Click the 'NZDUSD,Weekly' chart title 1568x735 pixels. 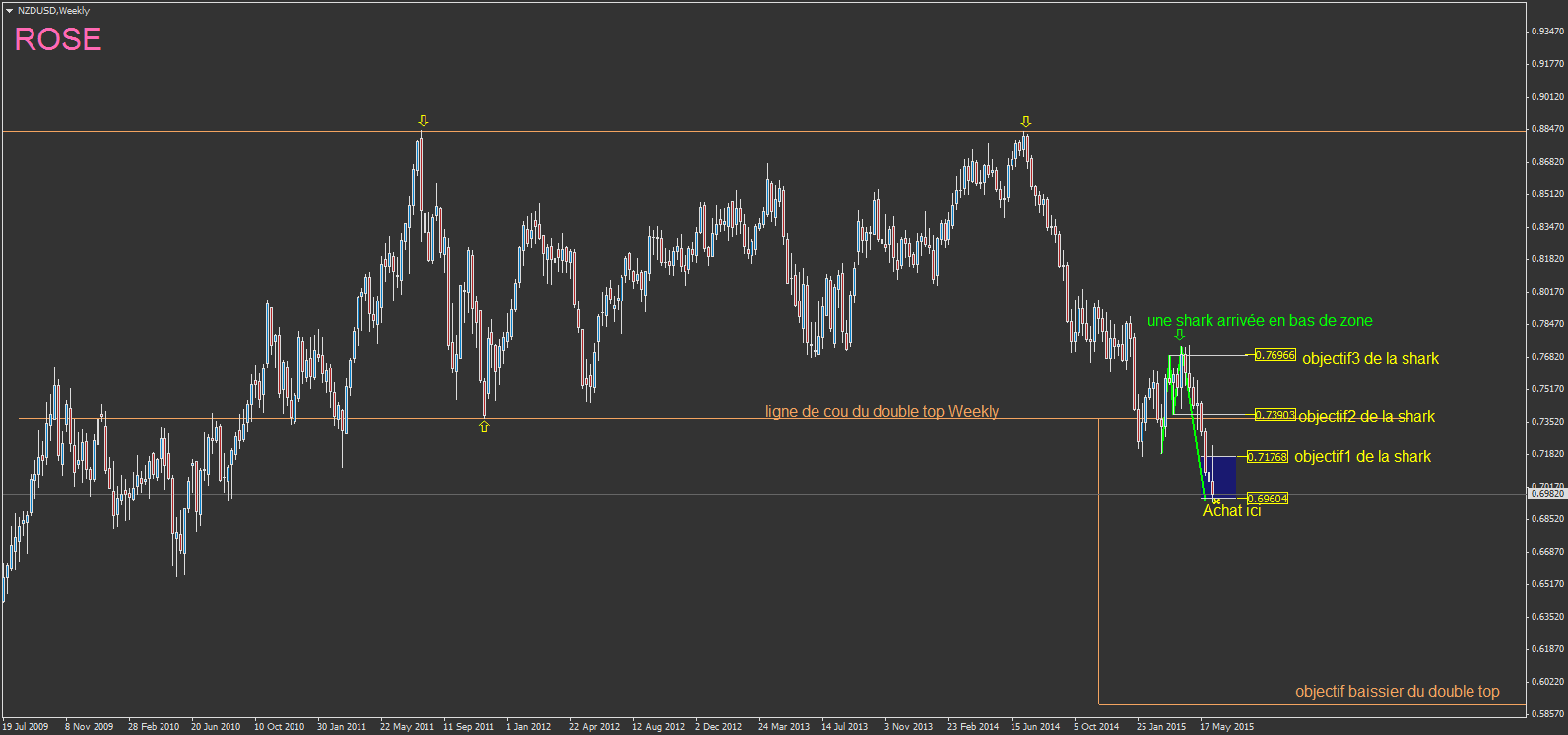click(53, 11)
